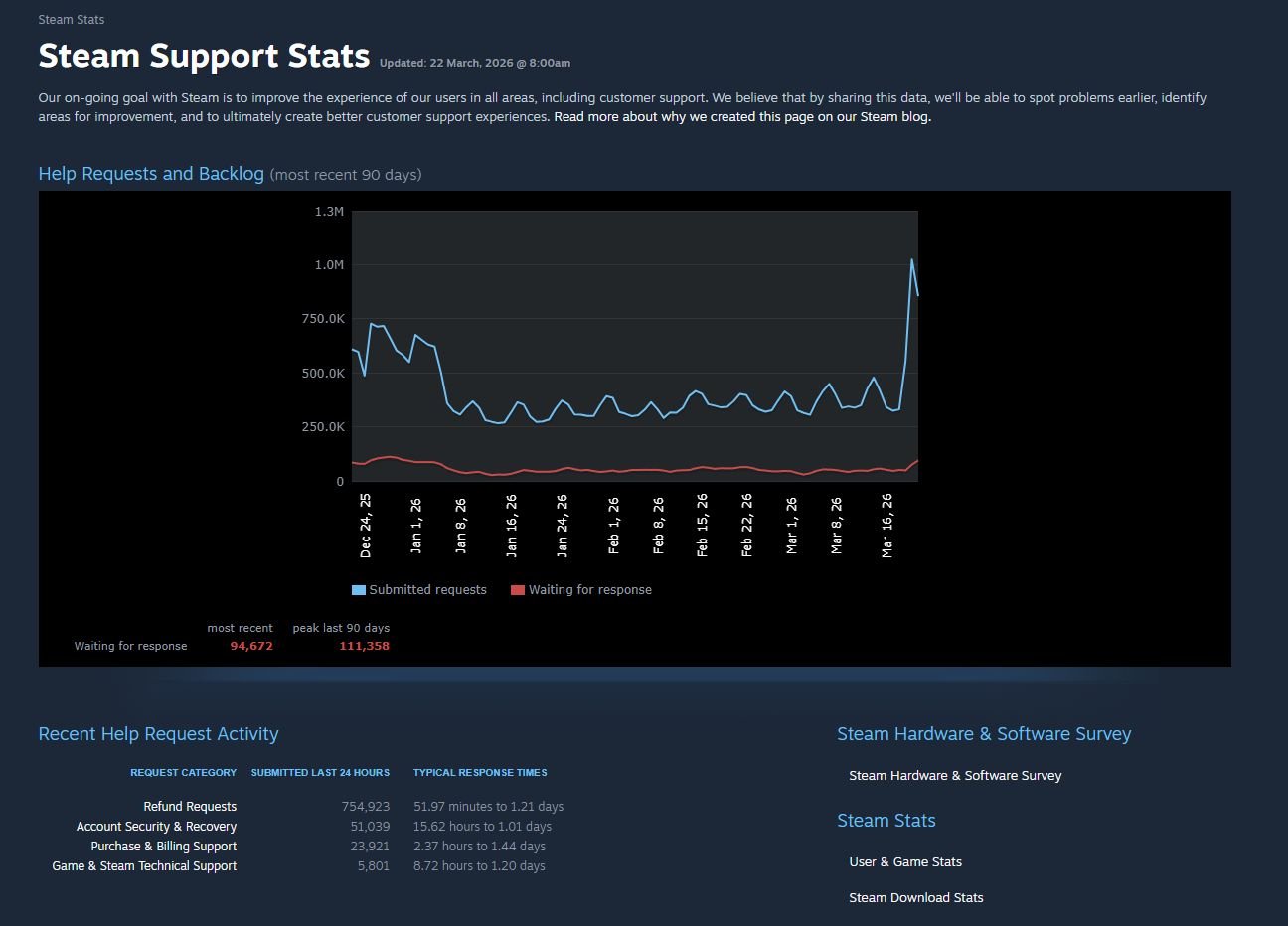Select the Mar 16, 26 x-axis date label
The height and width of the screenshot is (926, 1288).
pyautogui.click(x=887, y=525)
